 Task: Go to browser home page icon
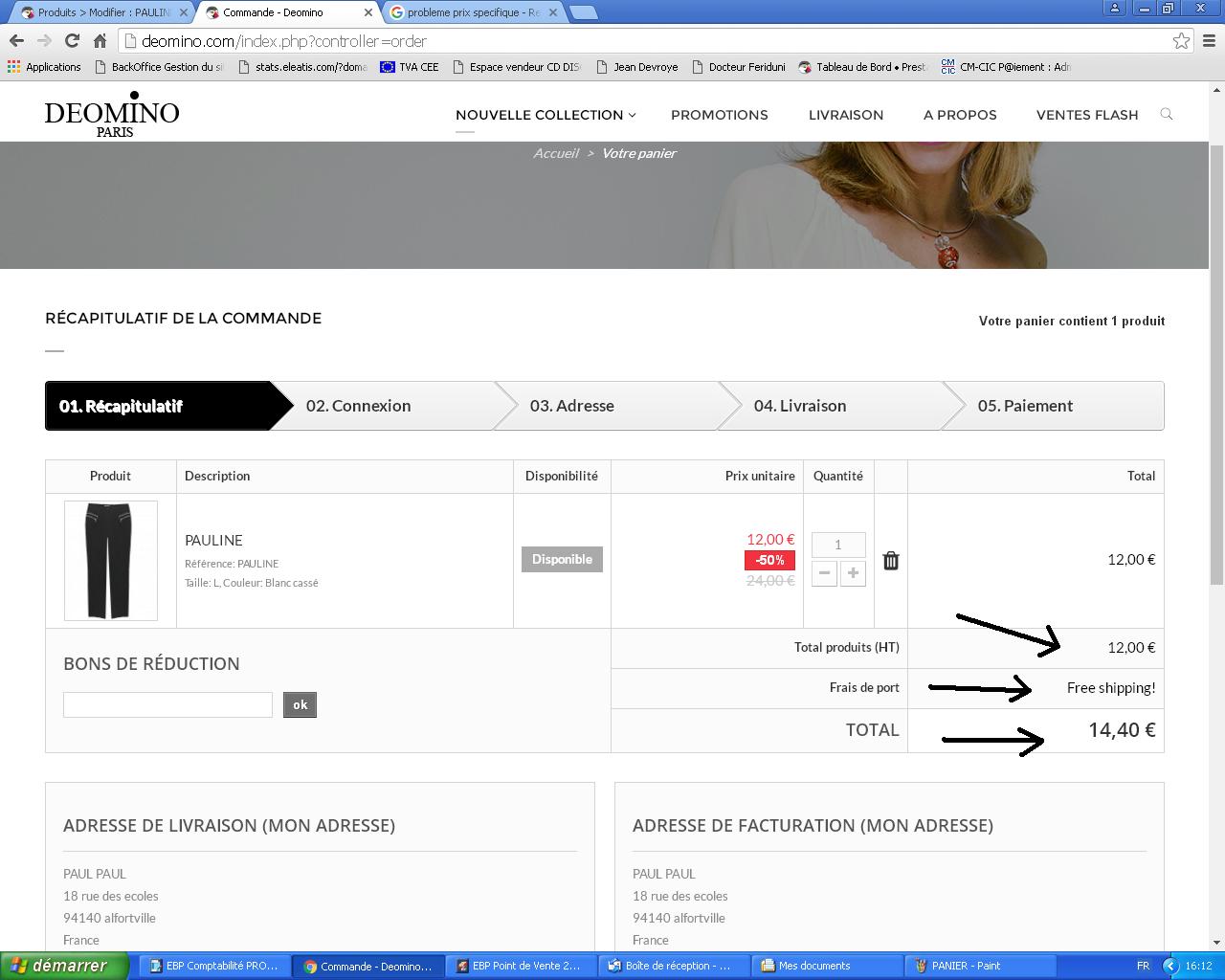100,40
